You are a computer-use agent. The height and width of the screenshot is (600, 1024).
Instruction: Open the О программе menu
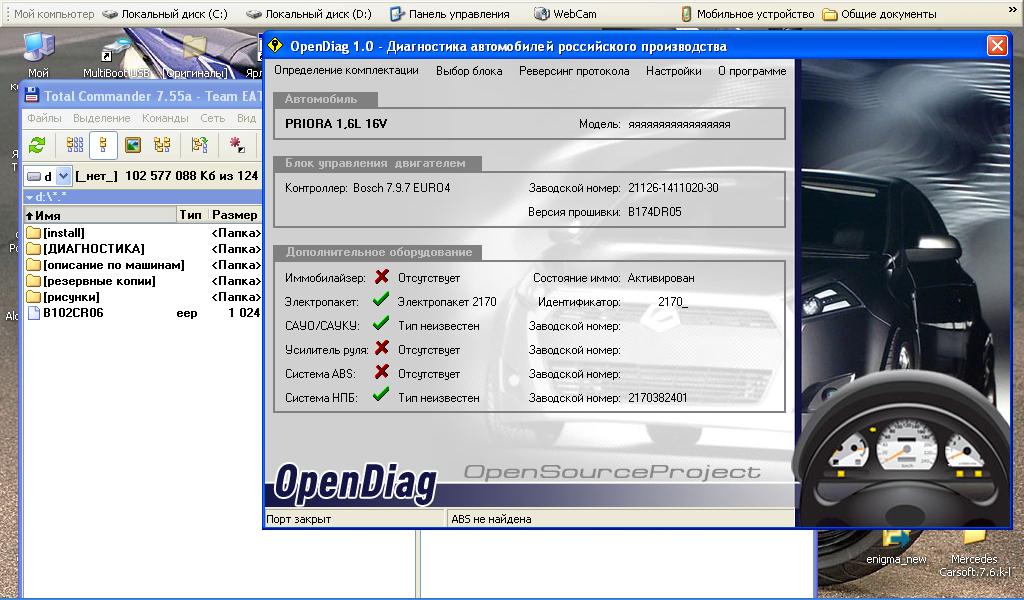pos(752,71)
